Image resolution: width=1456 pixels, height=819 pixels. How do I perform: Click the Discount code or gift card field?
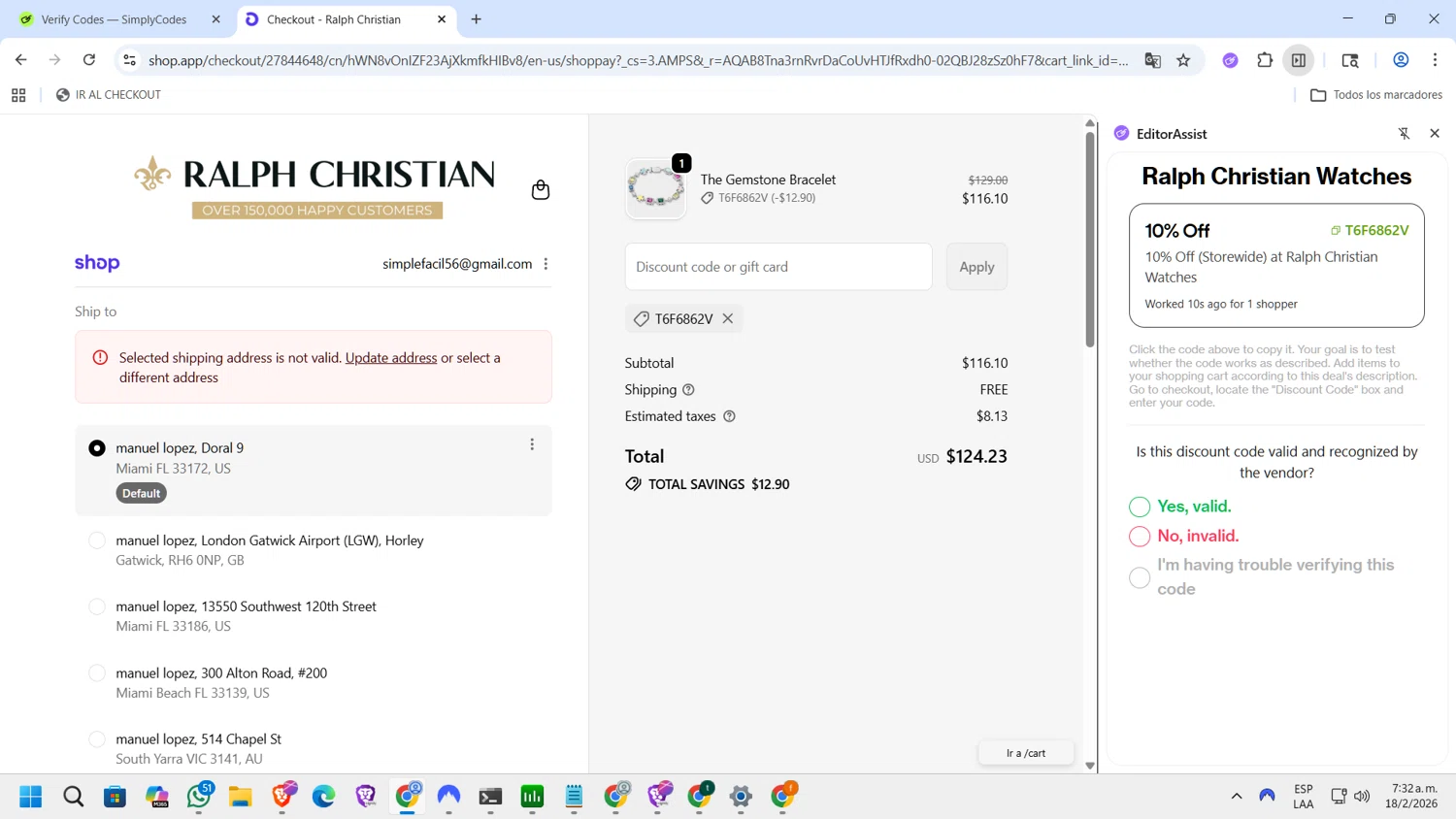[x=778, y=267]
